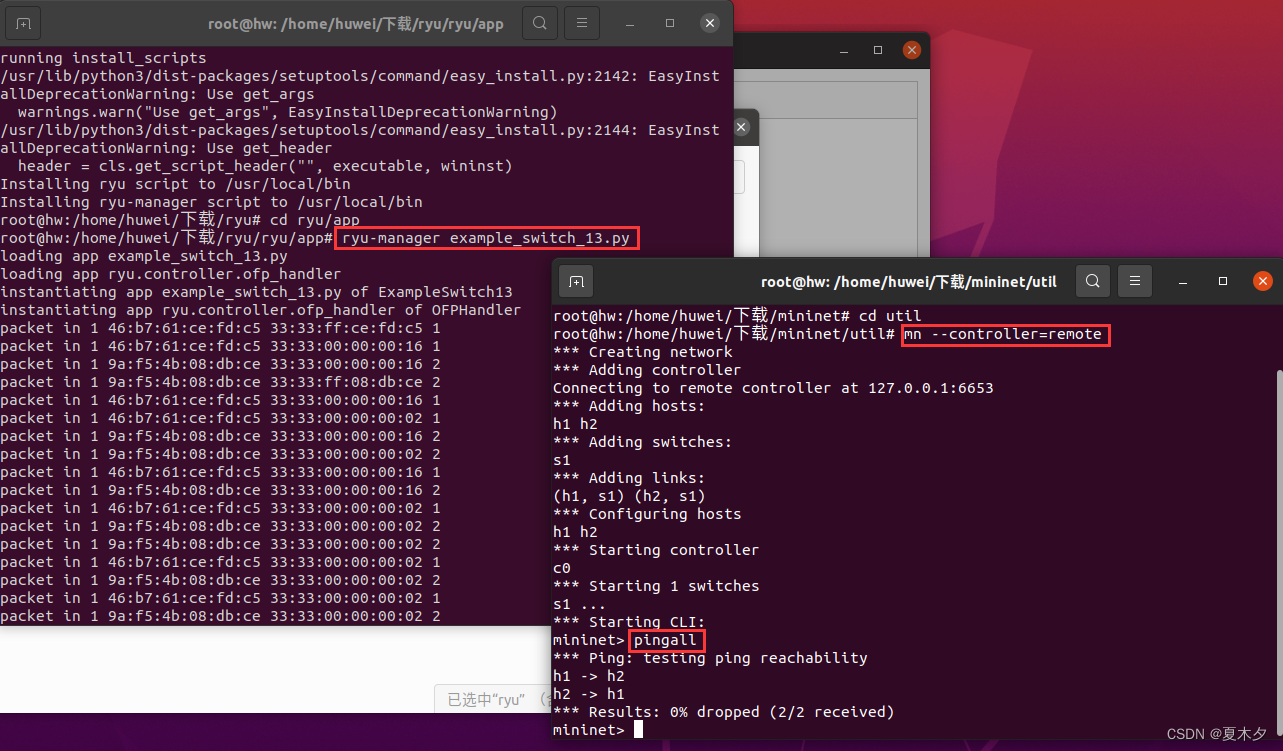Close the ryu/app terminal window

pyautogui.click(x=709, y=23)
